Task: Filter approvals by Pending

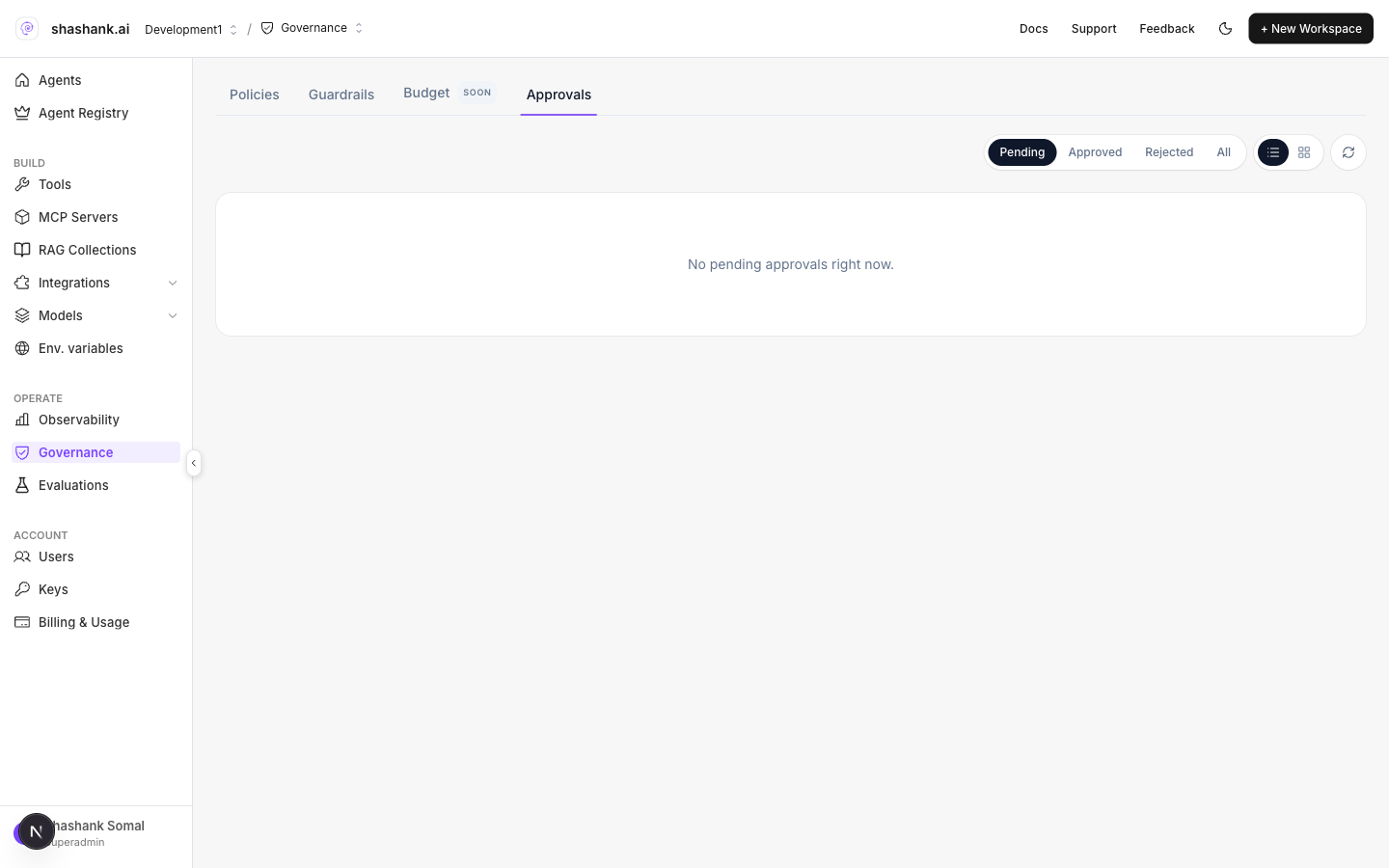Action: pos(1021,152)
